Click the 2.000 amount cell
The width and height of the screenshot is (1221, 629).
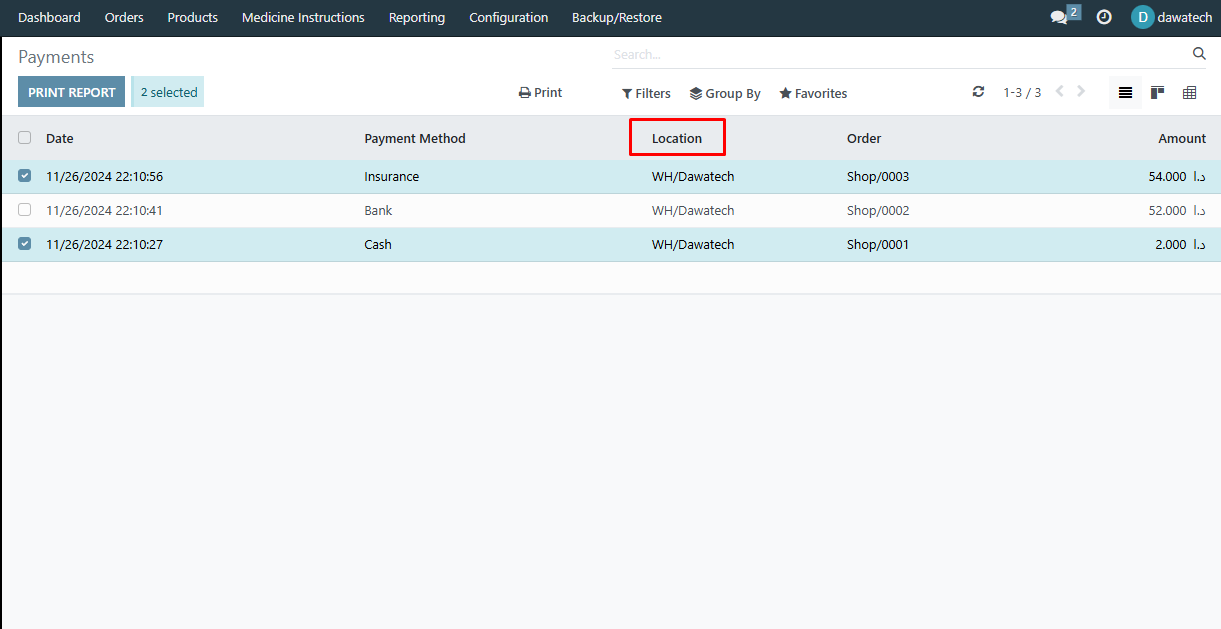coord(1181,244)
